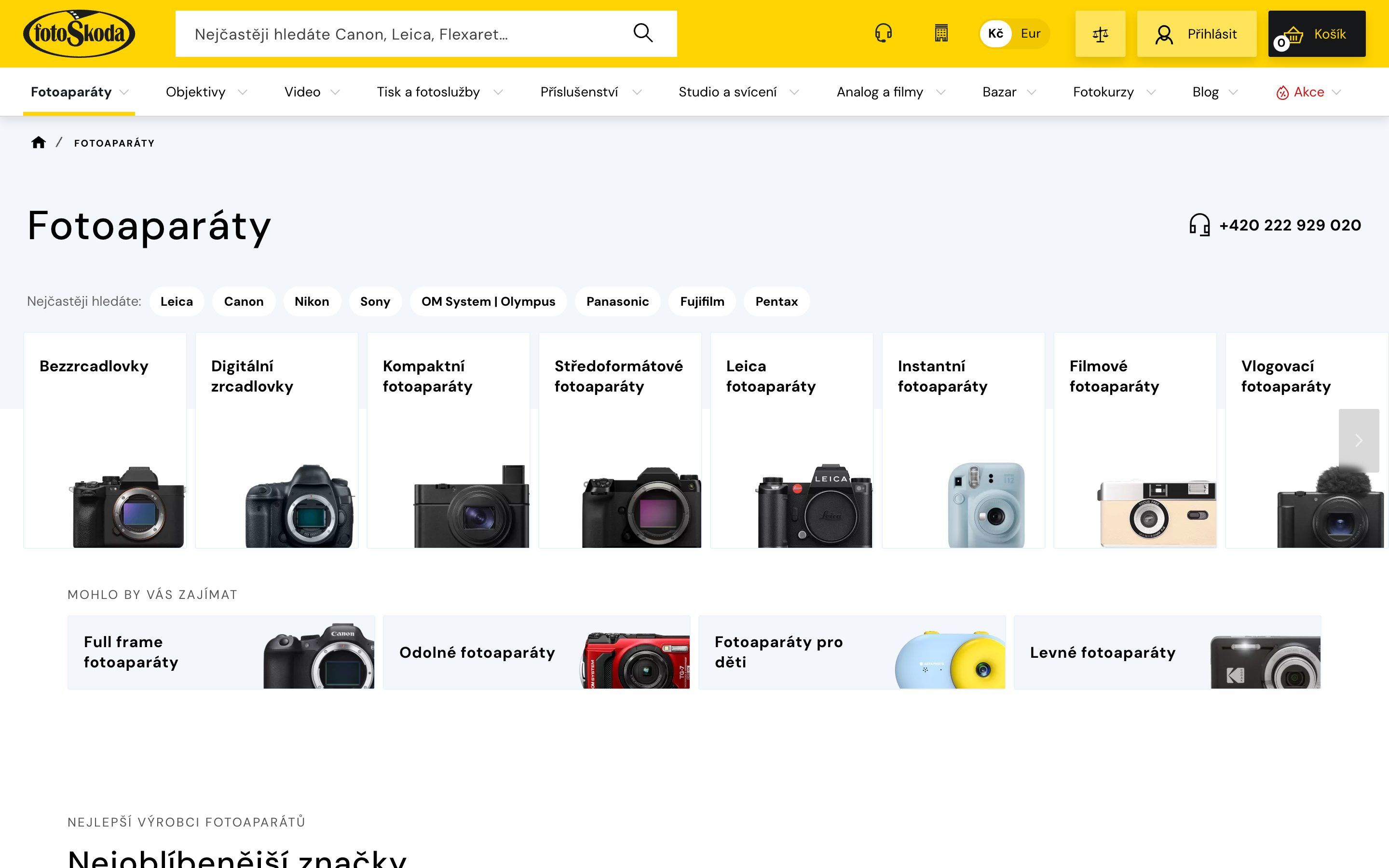Viewport: 1389px width, 868px height.
Task: Click the shopping basket icon
Action: [1293, 36]
